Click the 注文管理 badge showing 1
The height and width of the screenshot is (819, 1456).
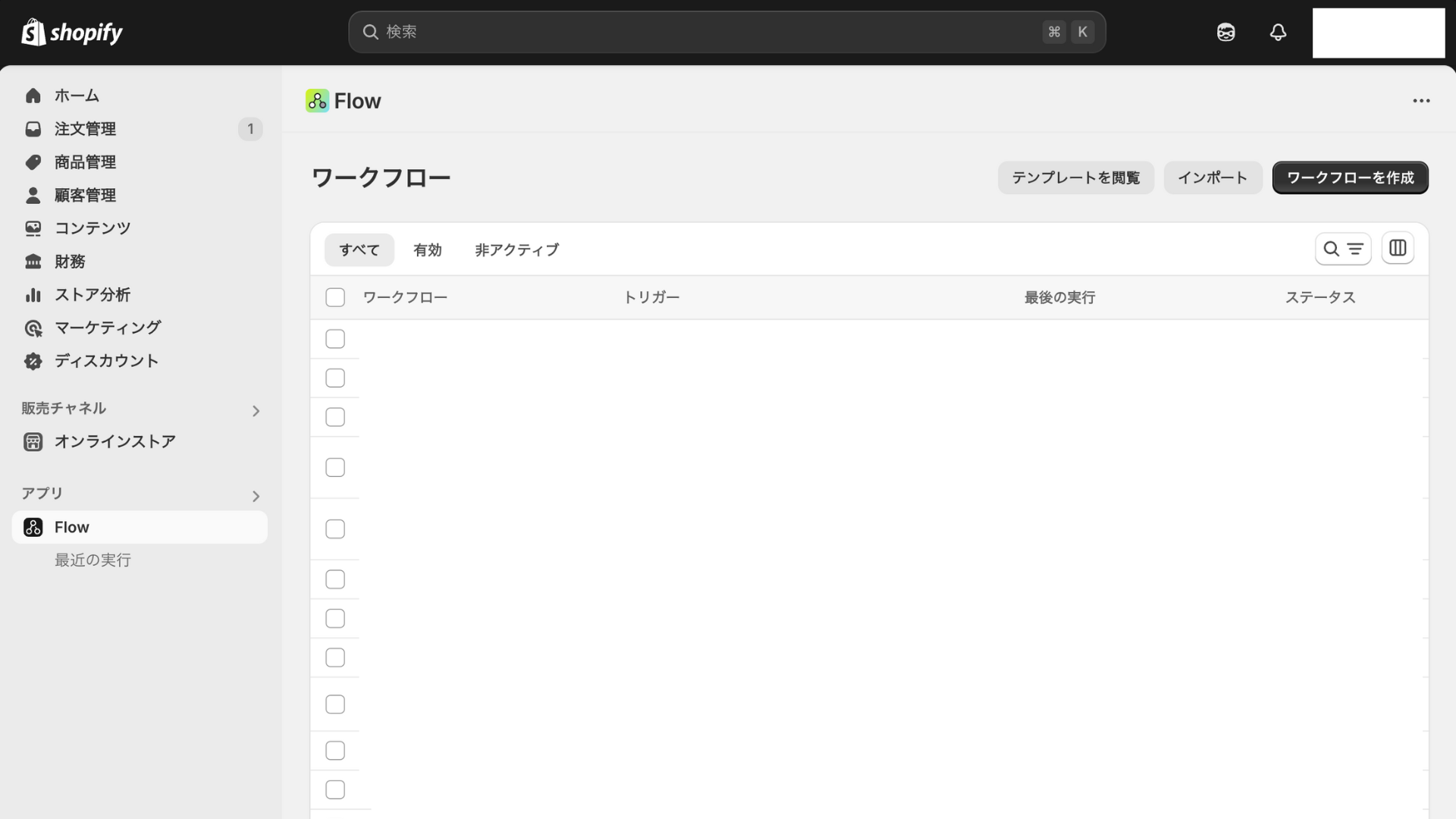(x=250, y=129)
